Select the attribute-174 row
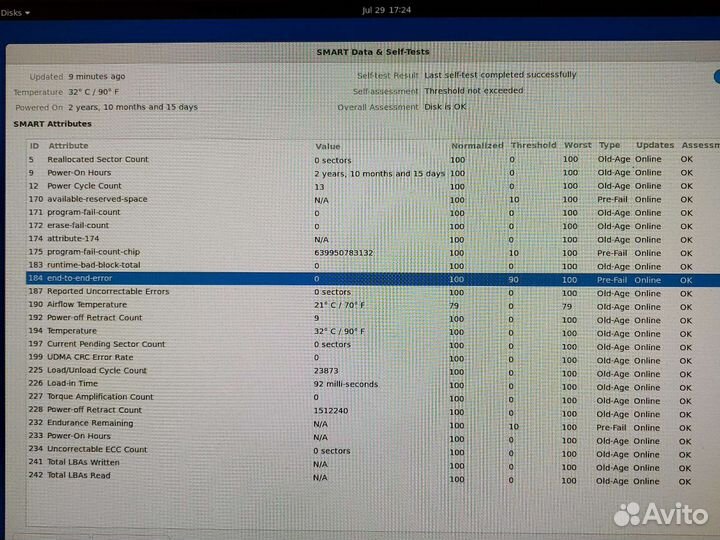 [x=373, y=239]
